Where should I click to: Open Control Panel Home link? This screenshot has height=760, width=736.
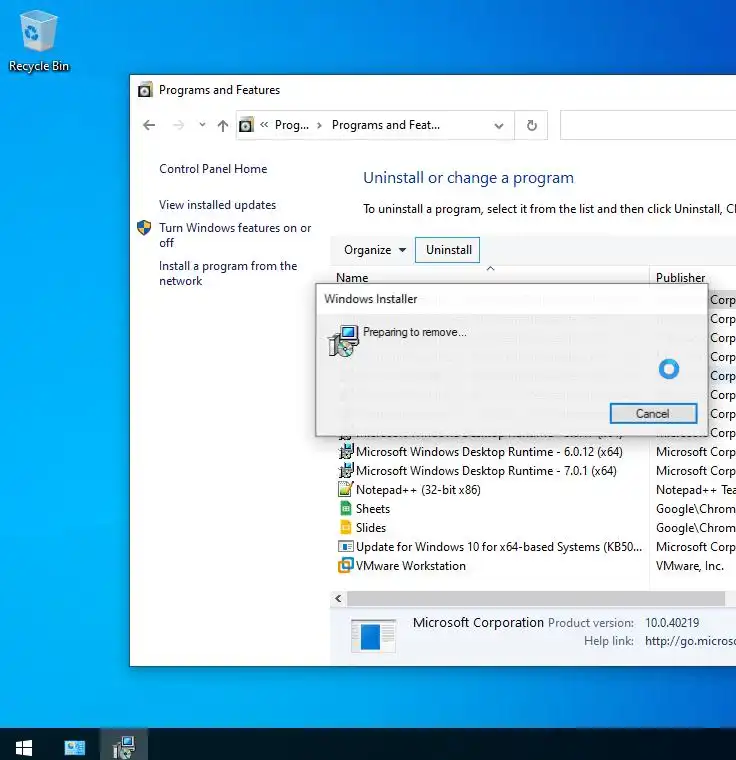pyautogui.click(x=213, y=169)
